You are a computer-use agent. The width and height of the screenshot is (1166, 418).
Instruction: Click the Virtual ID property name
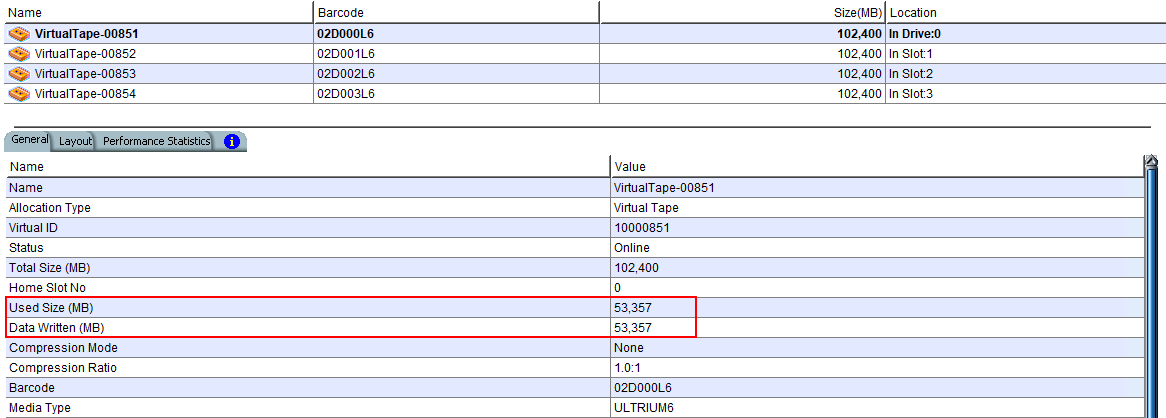click(33, 228)
